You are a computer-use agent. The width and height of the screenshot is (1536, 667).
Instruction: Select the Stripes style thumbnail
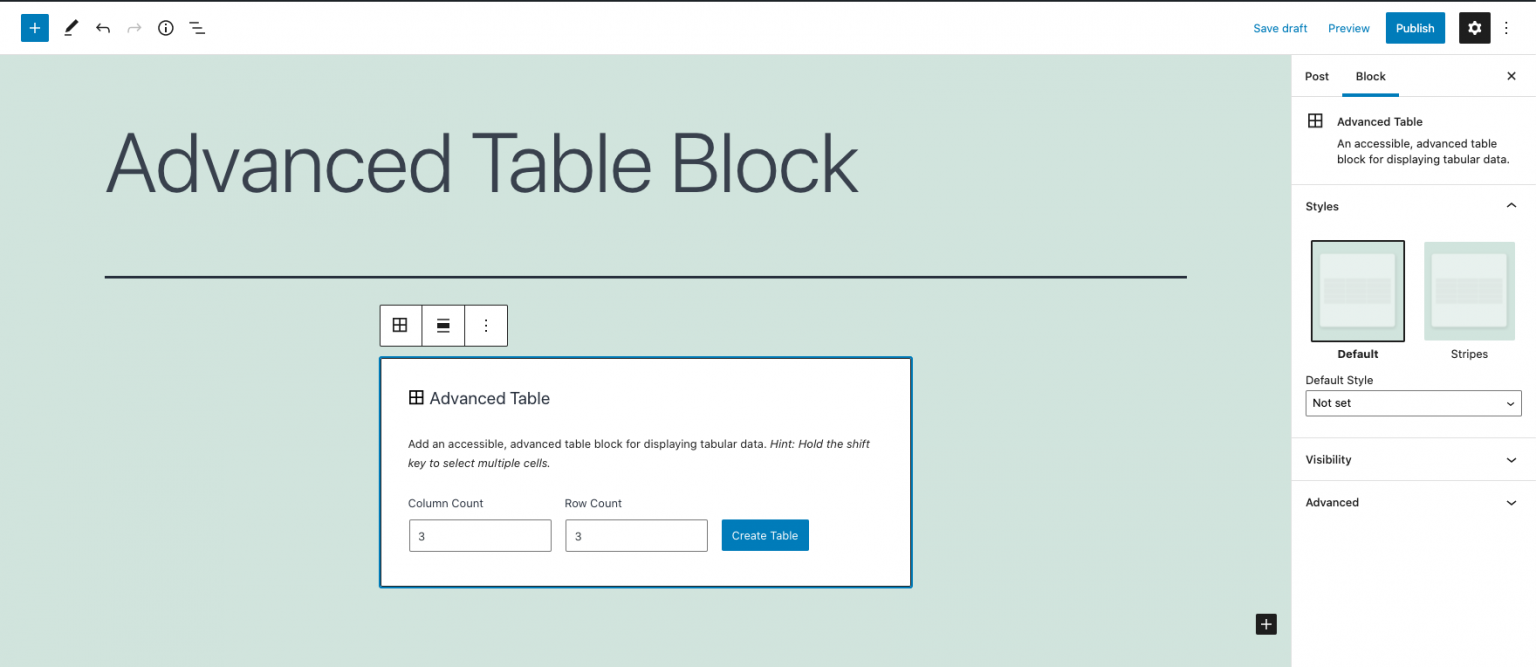point(1468,291)
